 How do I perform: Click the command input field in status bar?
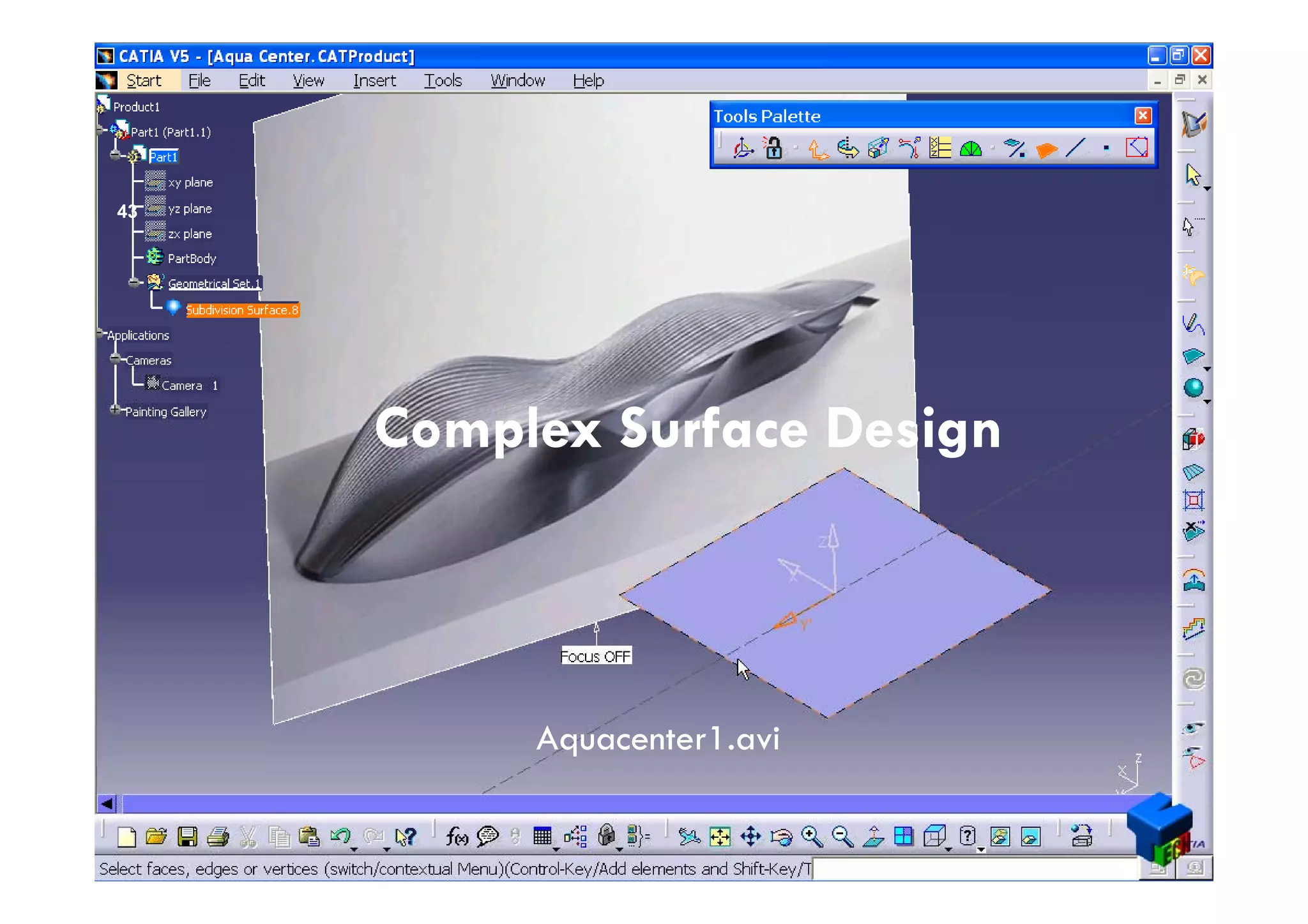[x=975, y=869]
